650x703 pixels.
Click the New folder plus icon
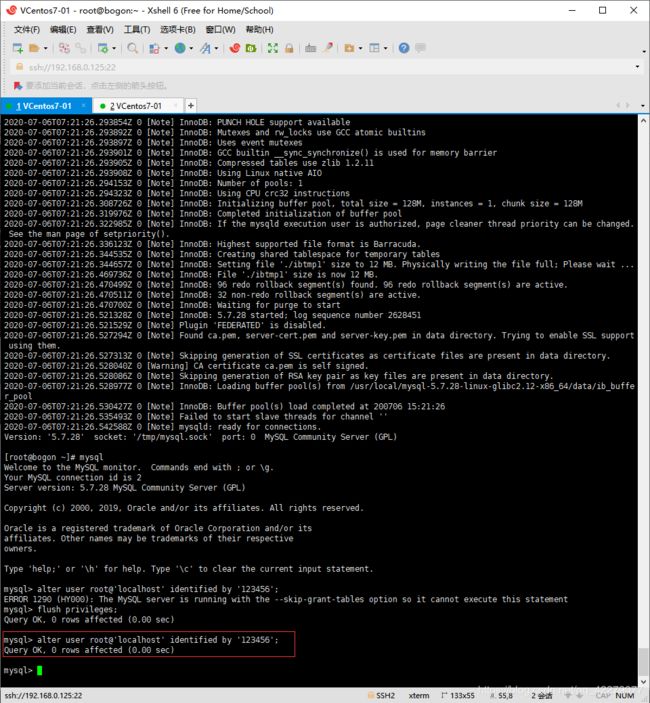[x=350, y=48]
